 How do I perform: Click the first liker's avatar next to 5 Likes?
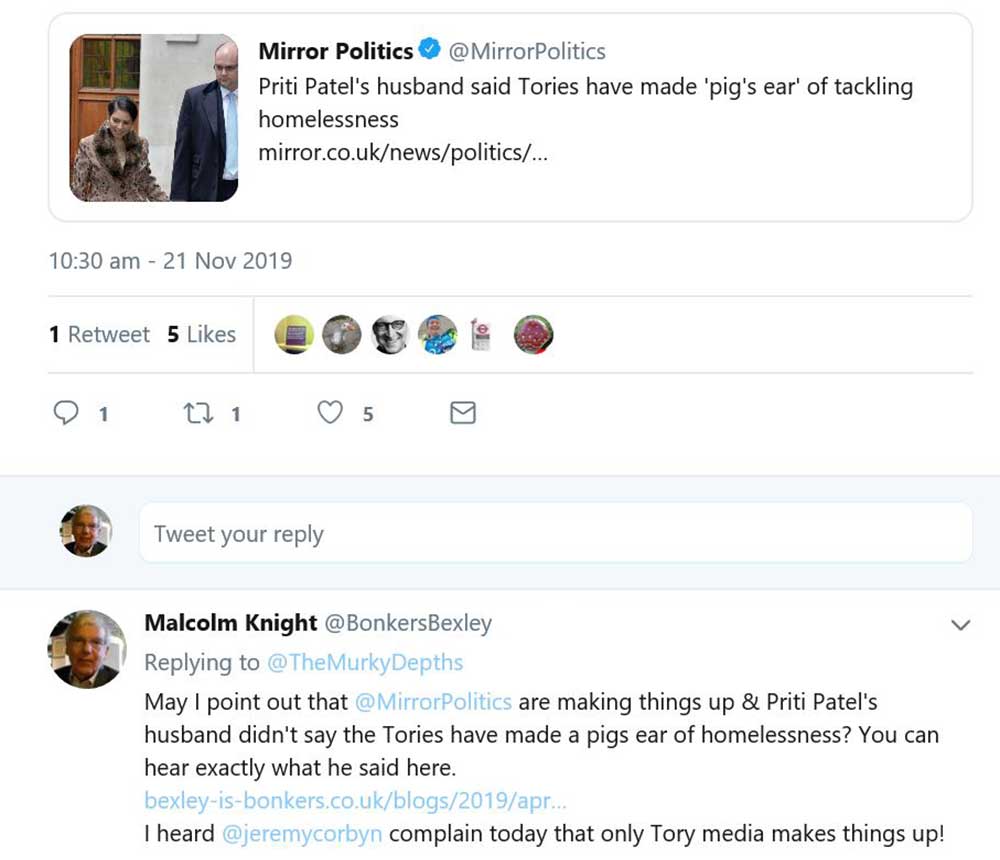(293, 334)
